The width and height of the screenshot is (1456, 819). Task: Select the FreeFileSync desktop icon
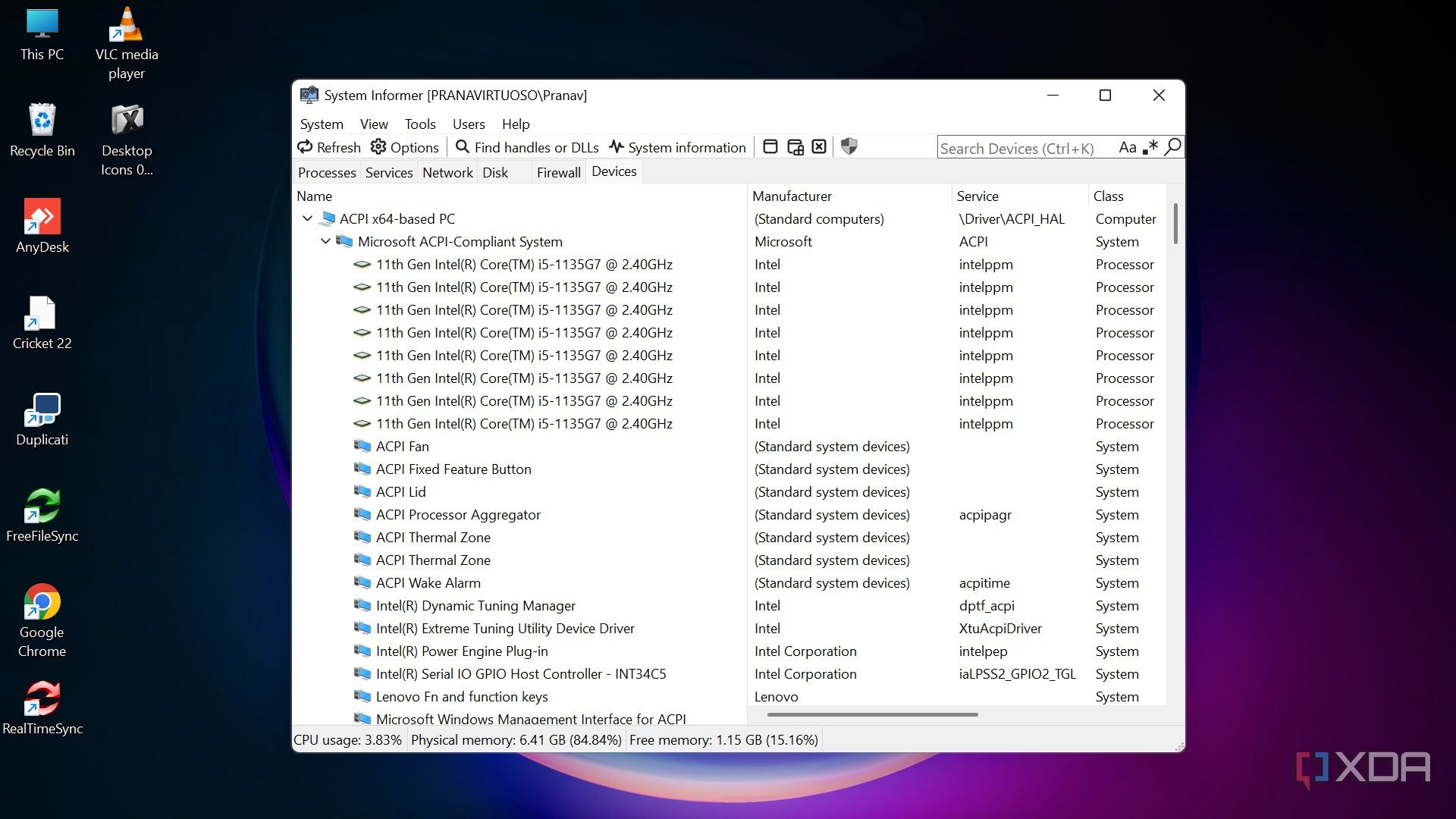(42, 516)
